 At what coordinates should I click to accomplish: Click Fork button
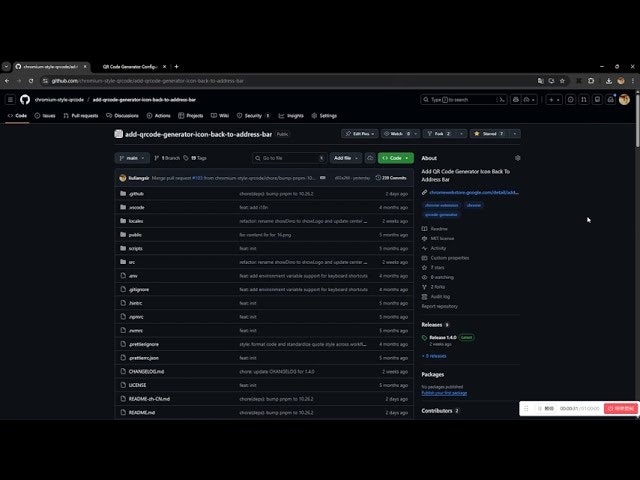pyautogui.click(x=441, y=134)
